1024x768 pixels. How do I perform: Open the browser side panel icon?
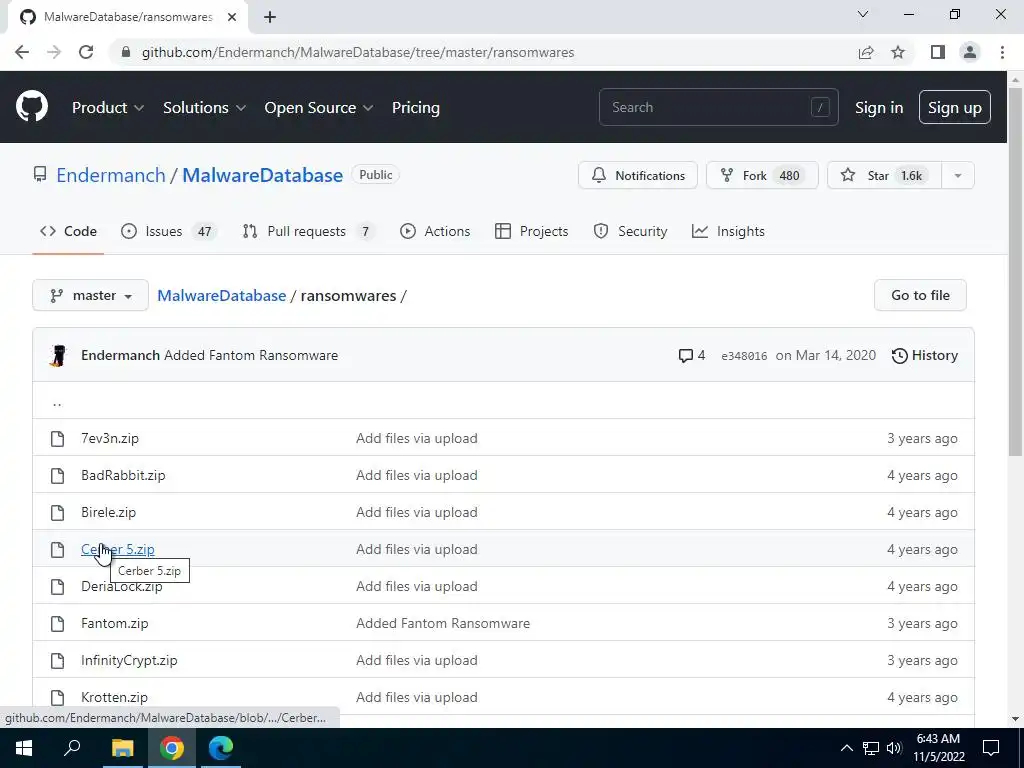coord(938,52)
